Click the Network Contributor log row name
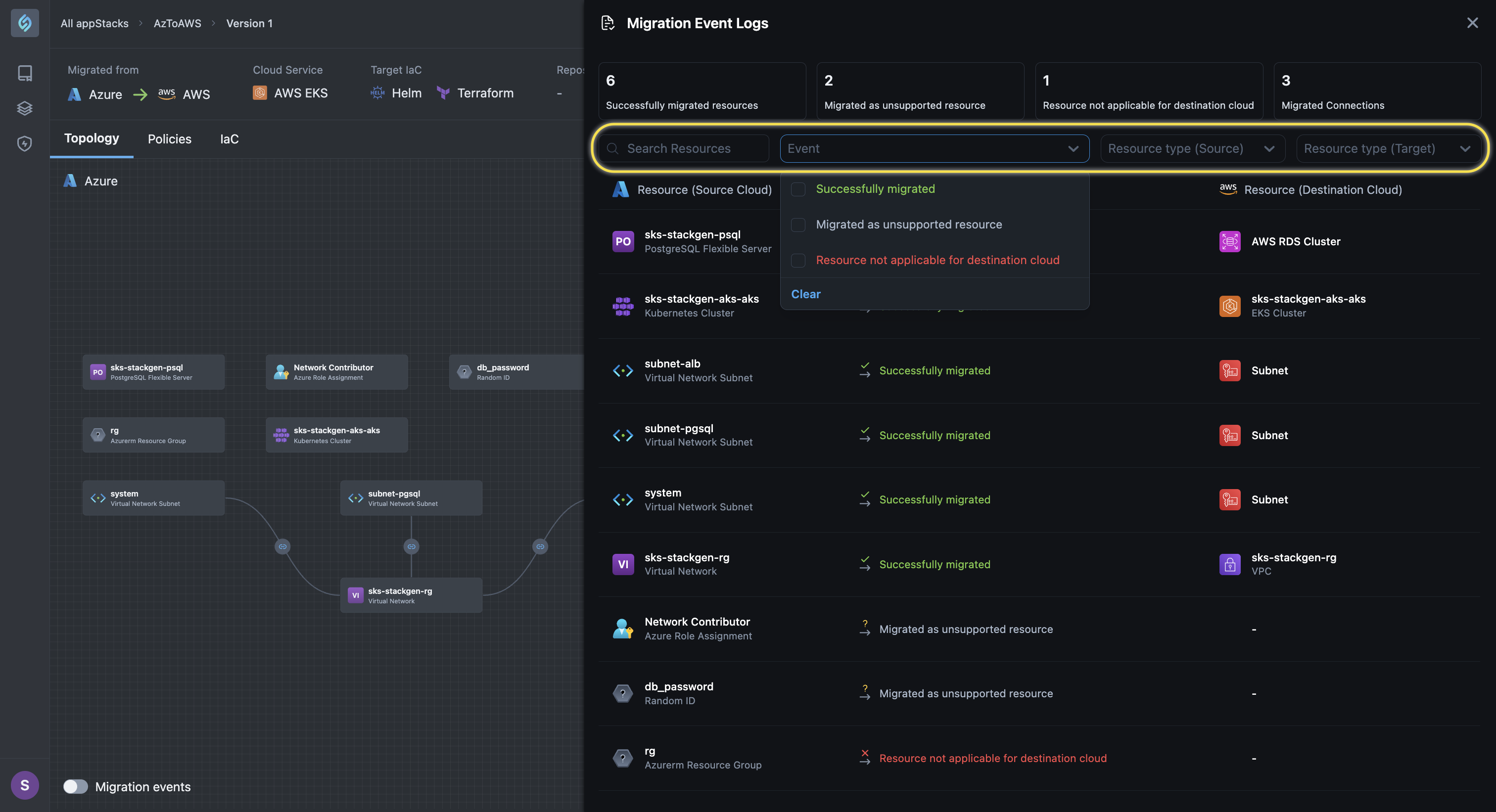 click(x=697, y=622)
